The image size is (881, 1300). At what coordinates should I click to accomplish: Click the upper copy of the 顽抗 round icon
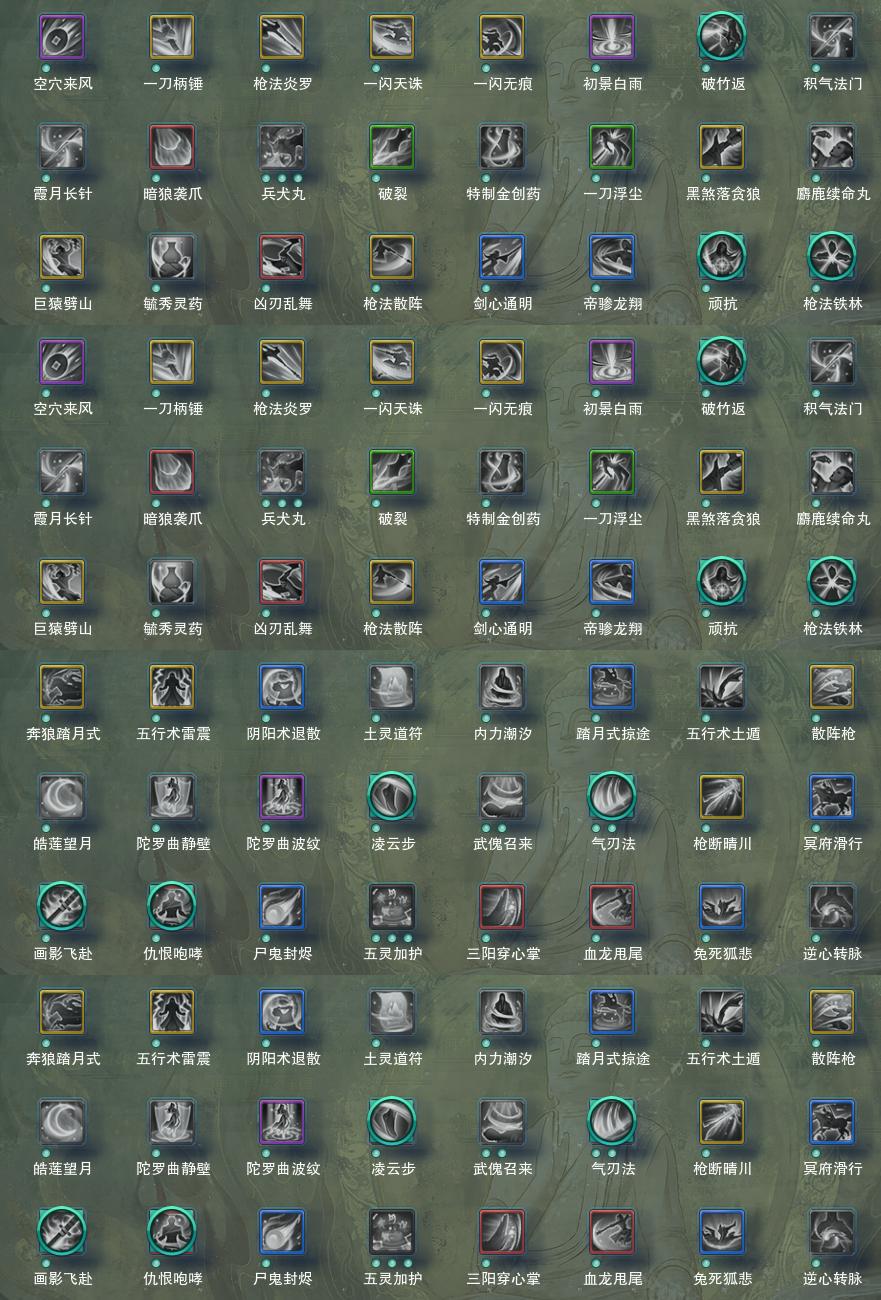pos(722,257)
